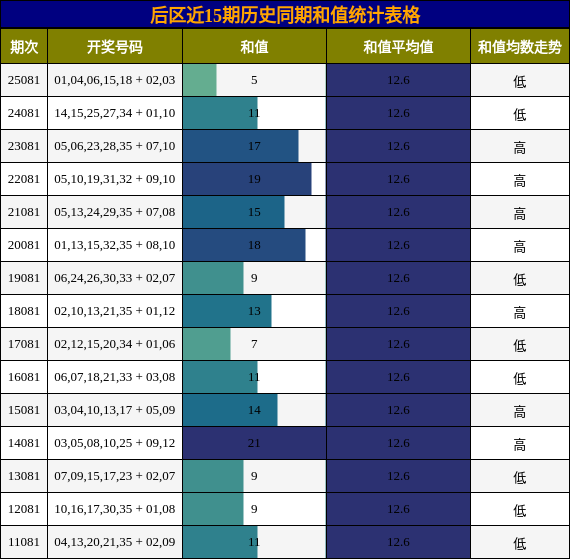This screenshot has width=570, height=559.
Task: Click average 12.6 in row 25081
Action: pyautogui.click(x=398, y=80)
